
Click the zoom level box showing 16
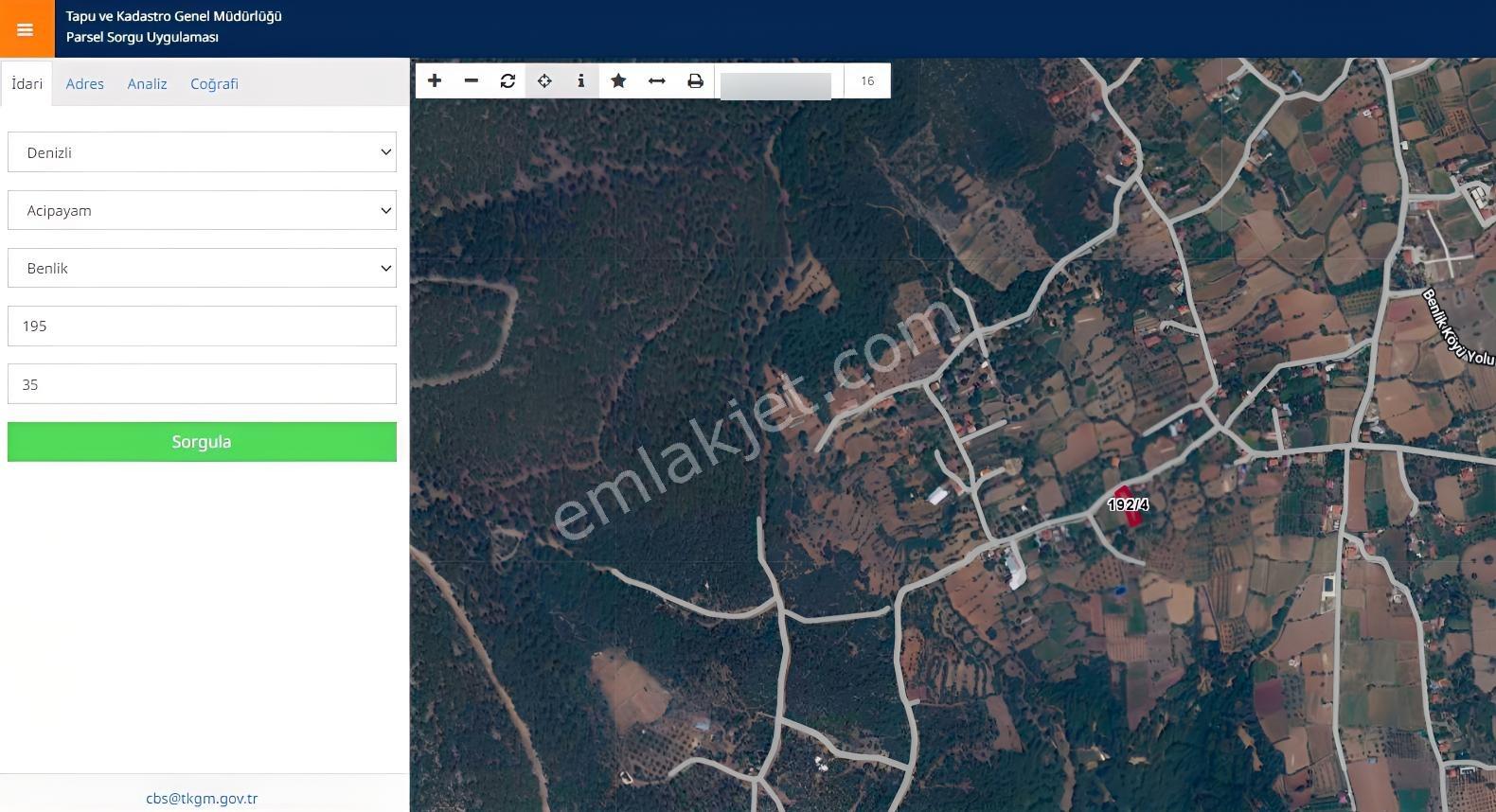pyautogui.click(x=867, y=80)
